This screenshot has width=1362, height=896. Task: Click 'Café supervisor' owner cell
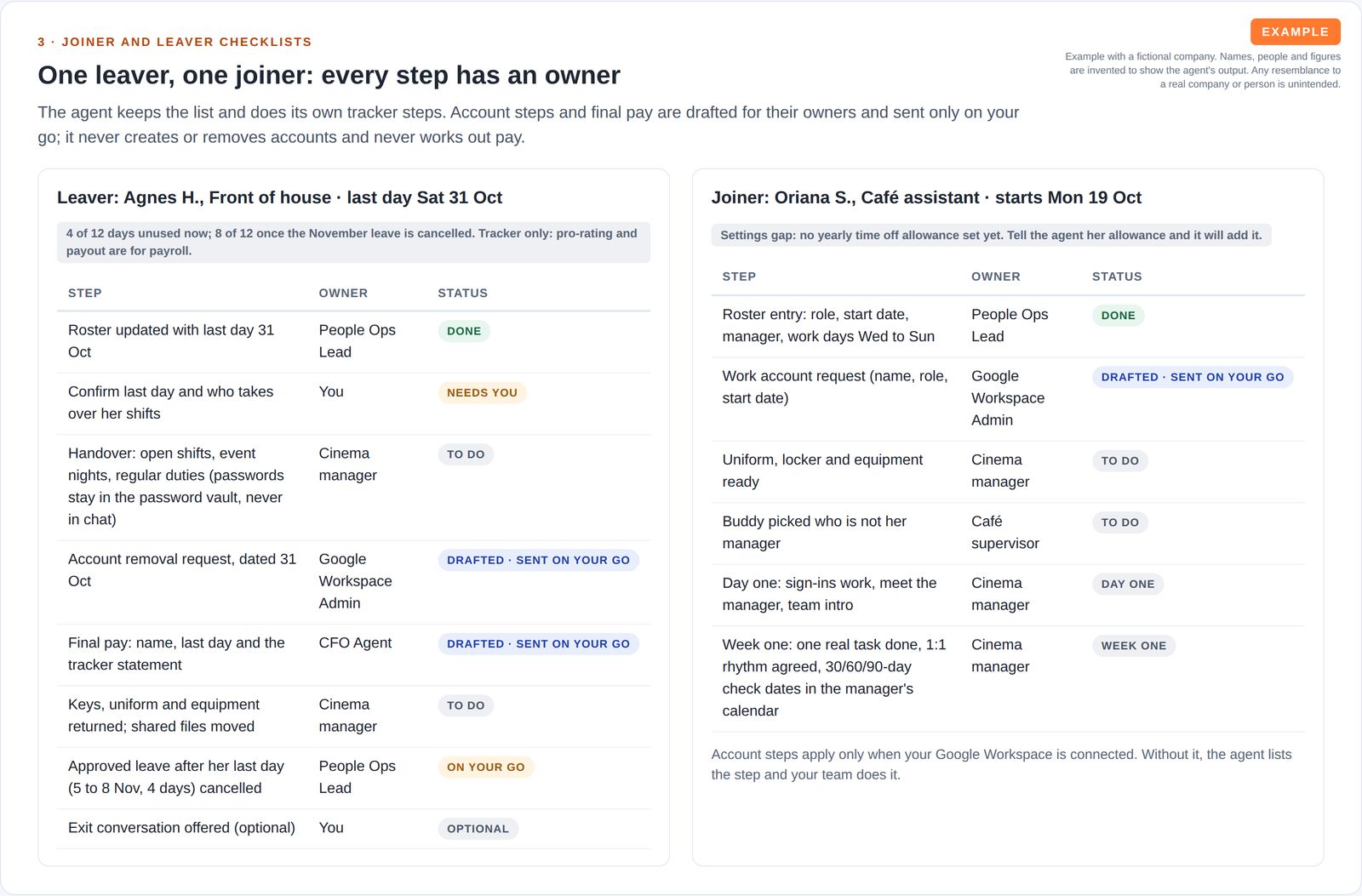pyautogui.click(x=1005, y=533)
